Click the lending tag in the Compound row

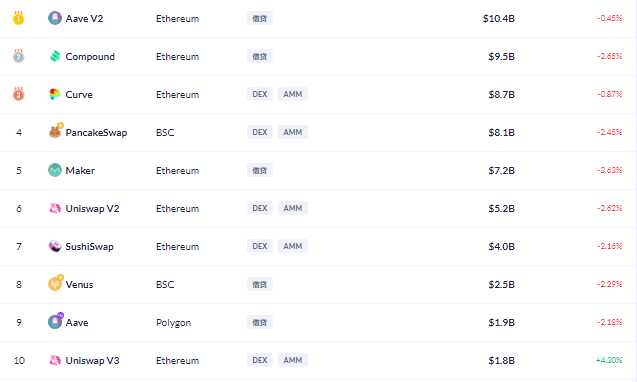coord(260,56)
